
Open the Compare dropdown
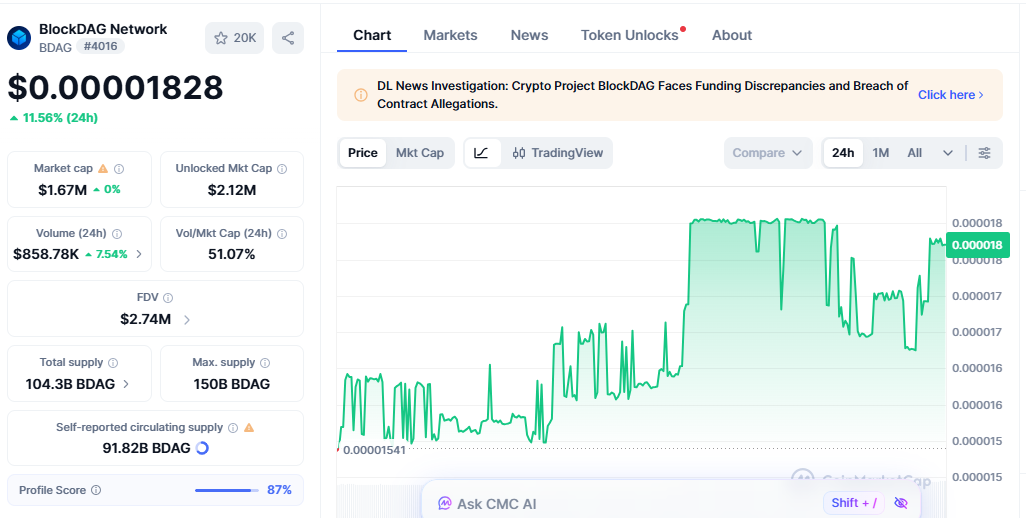click(x=768, y=153)
